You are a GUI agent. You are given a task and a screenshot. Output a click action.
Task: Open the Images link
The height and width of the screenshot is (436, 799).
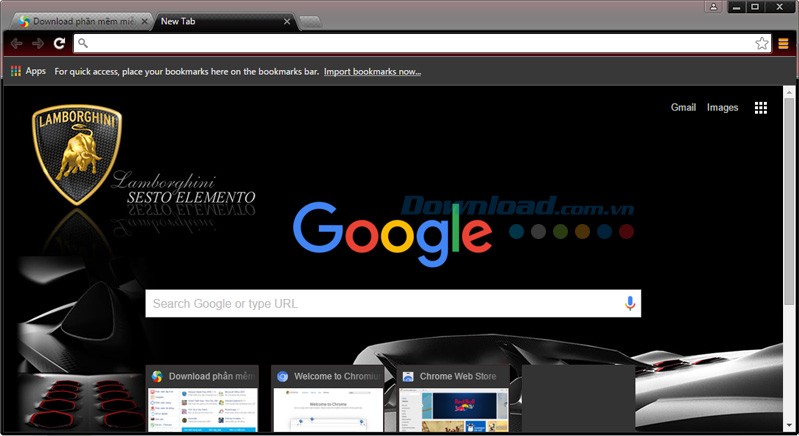click(x=722, y=108)
